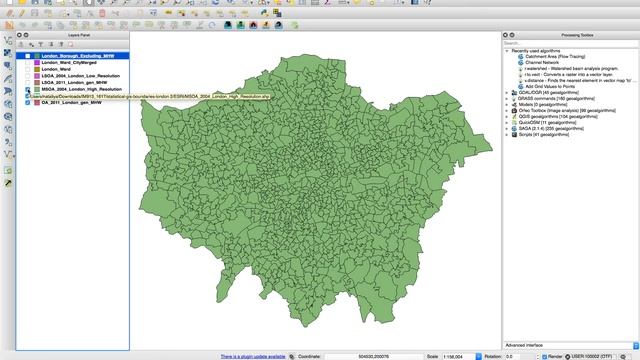Click the Processing Toolbox search field
640x360 pixels.
(570, 43)
